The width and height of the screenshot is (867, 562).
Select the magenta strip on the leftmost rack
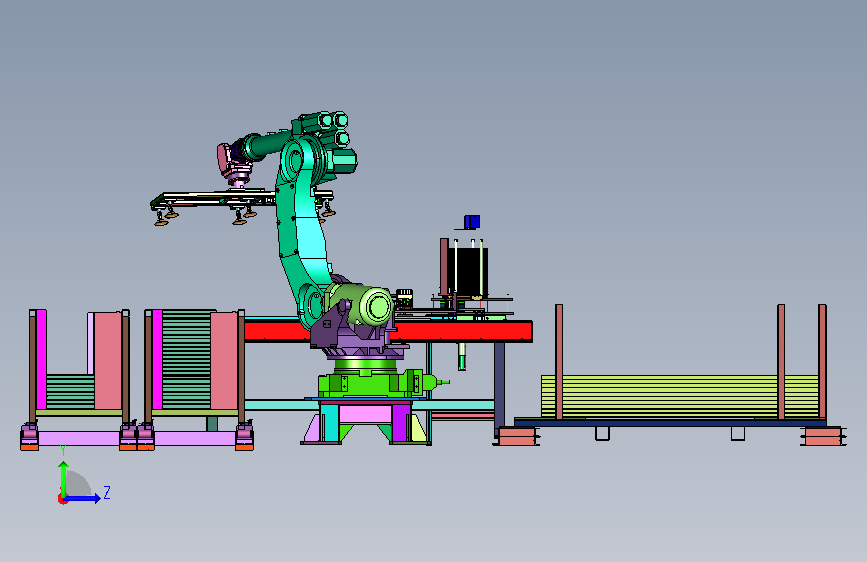point(41,360)
